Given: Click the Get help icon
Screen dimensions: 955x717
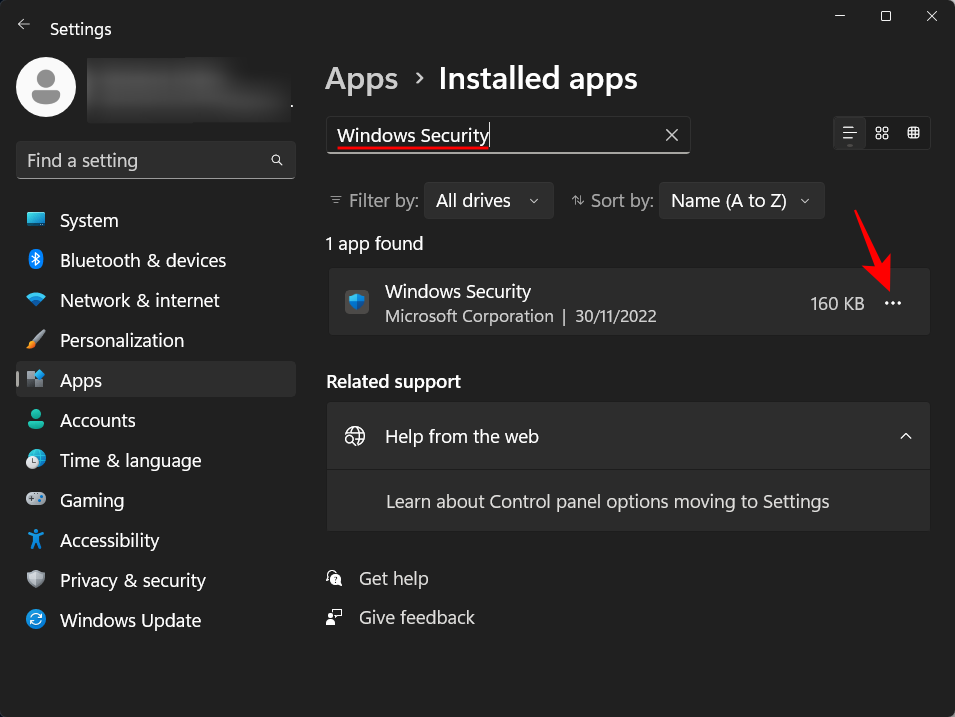Looking at the screenshot, I should click(x=334, y=578).
